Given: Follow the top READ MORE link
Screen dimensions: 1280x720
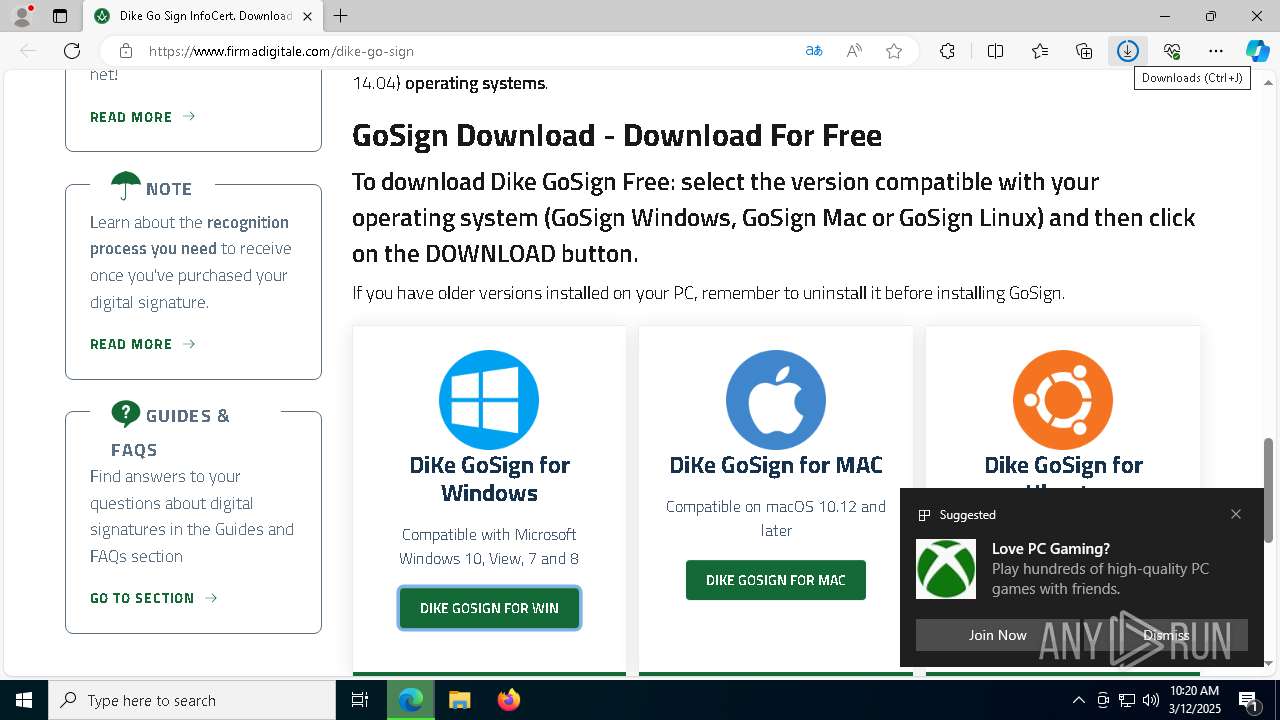Looking at the screenshot, I should pos(142,117).
